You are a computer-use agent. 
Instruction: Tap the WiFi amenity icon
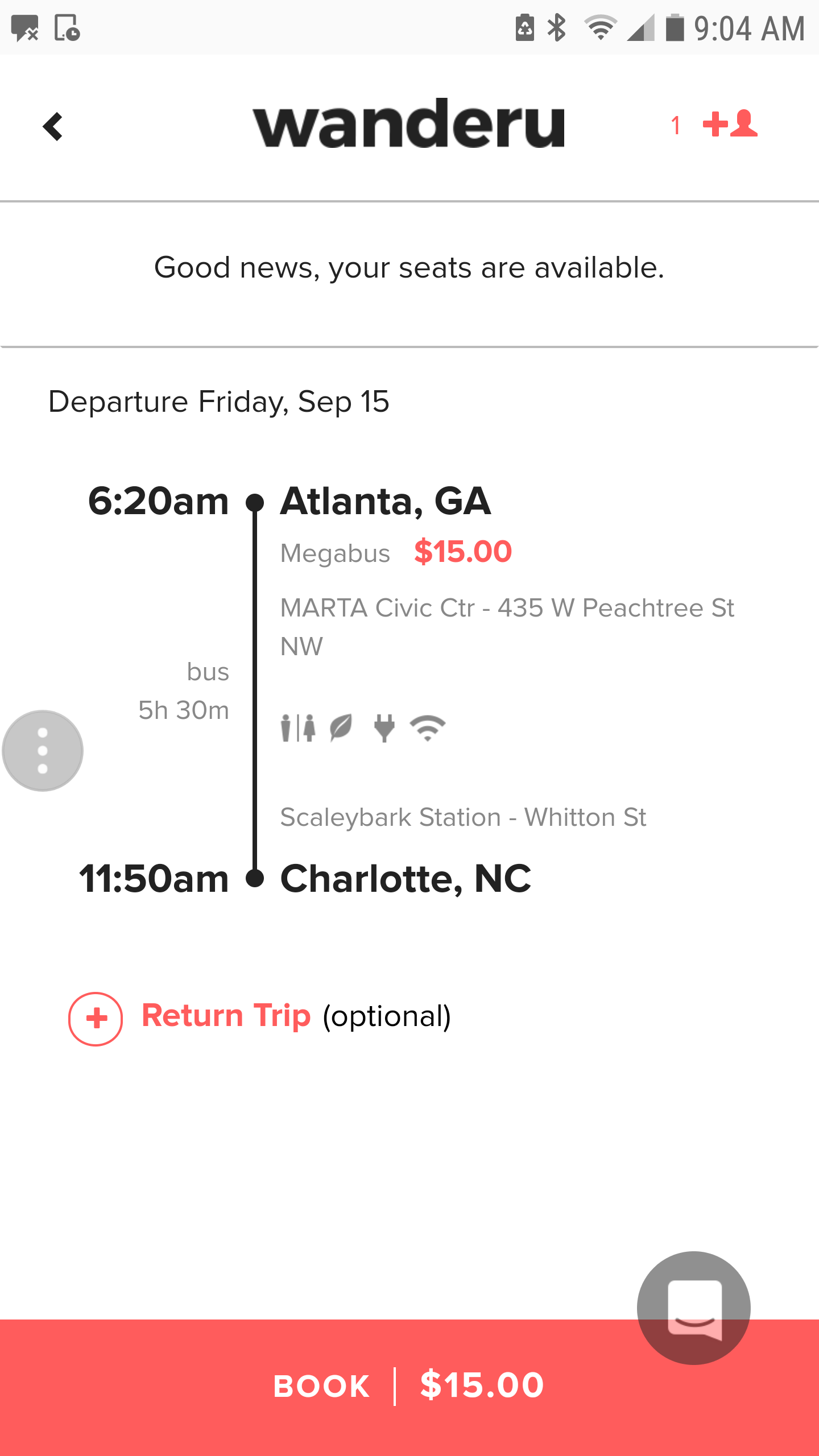tap(428, 728)
